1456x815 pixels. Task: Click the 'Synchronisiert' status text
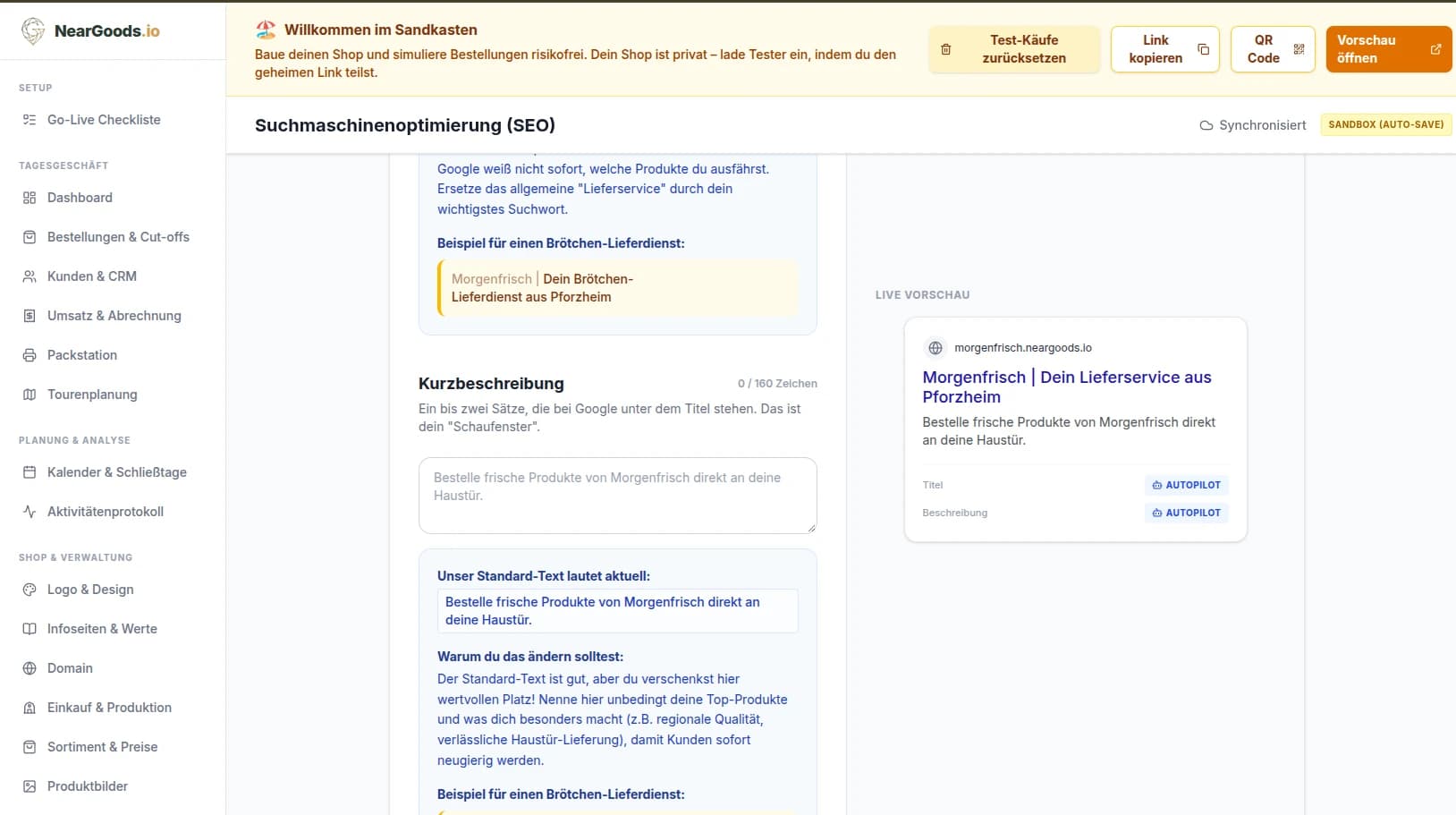click(1263, 125)
